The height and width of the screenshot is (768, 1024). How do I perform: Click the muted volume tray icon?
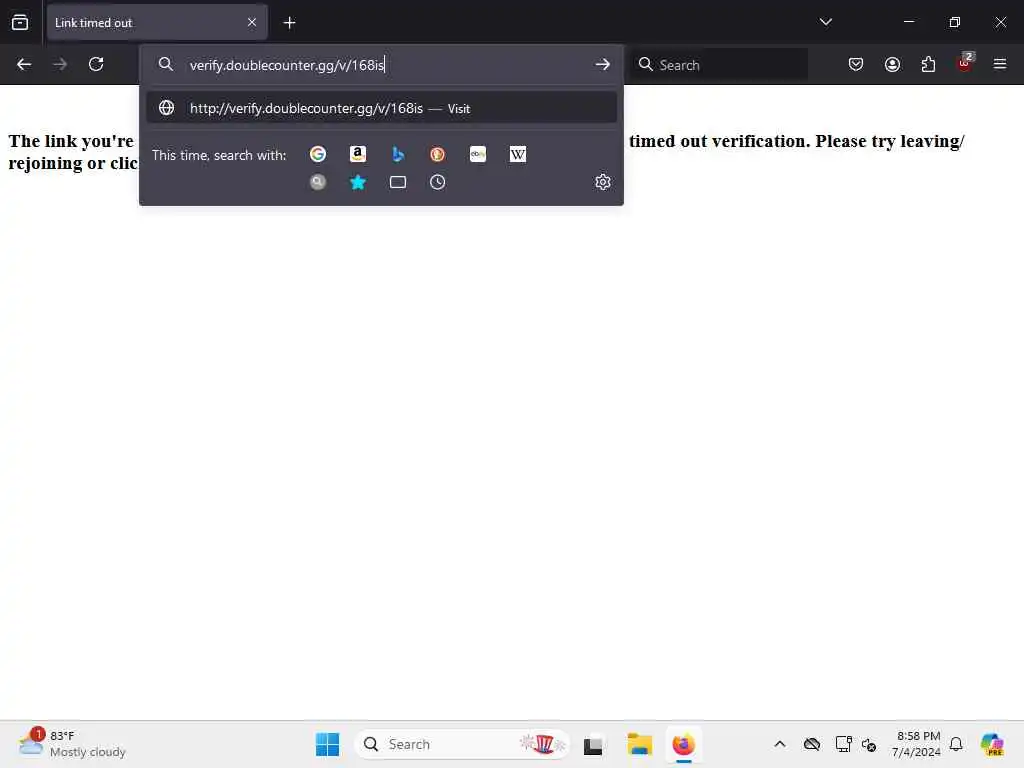point(869,744)
